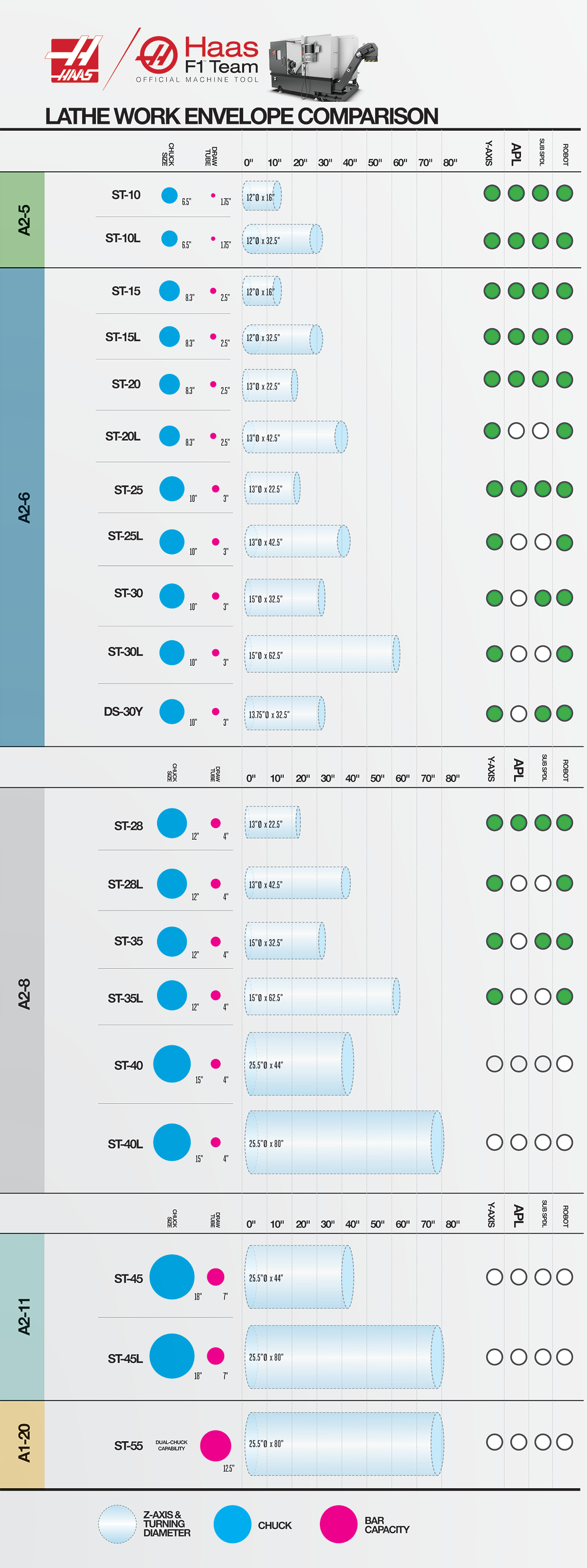The width and height of the screenshot is (587, 1568).
Task: Click the ST-40L work envelope cylinder
Action: click(344, 1142)
